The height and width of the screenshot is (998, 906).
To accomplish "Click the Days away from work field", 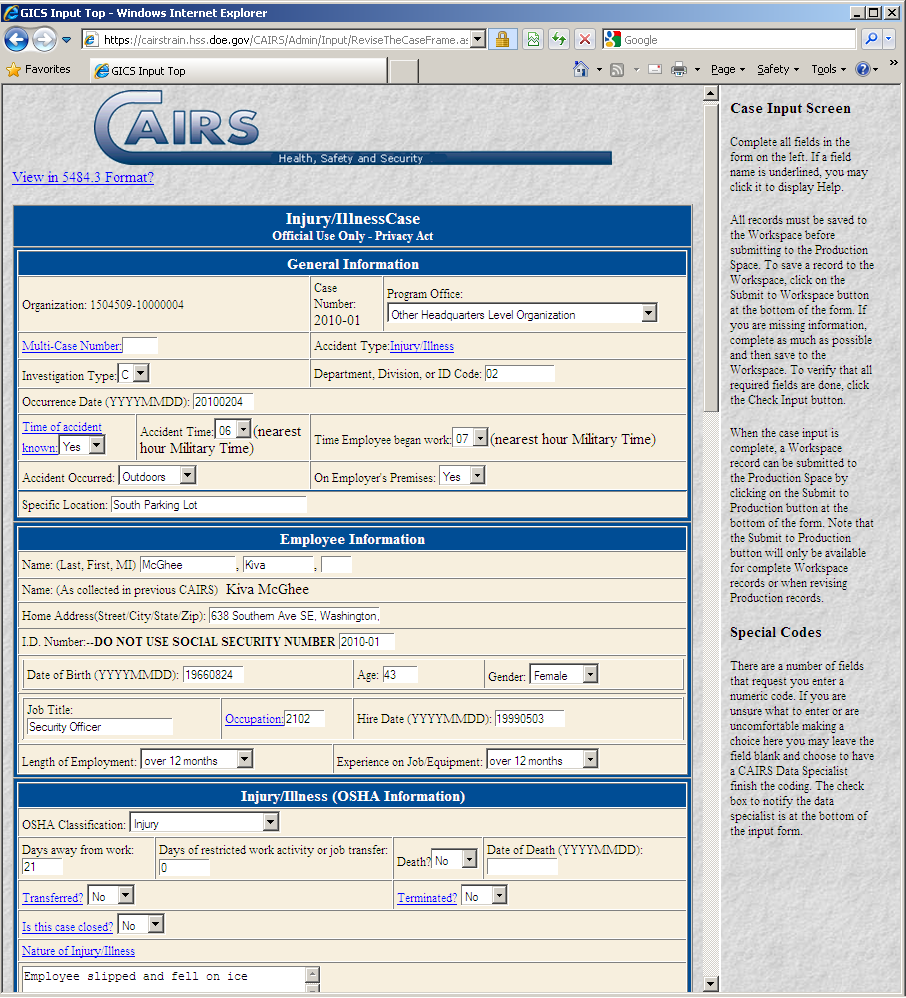I will pyautogui.click(x=42, y=867).
